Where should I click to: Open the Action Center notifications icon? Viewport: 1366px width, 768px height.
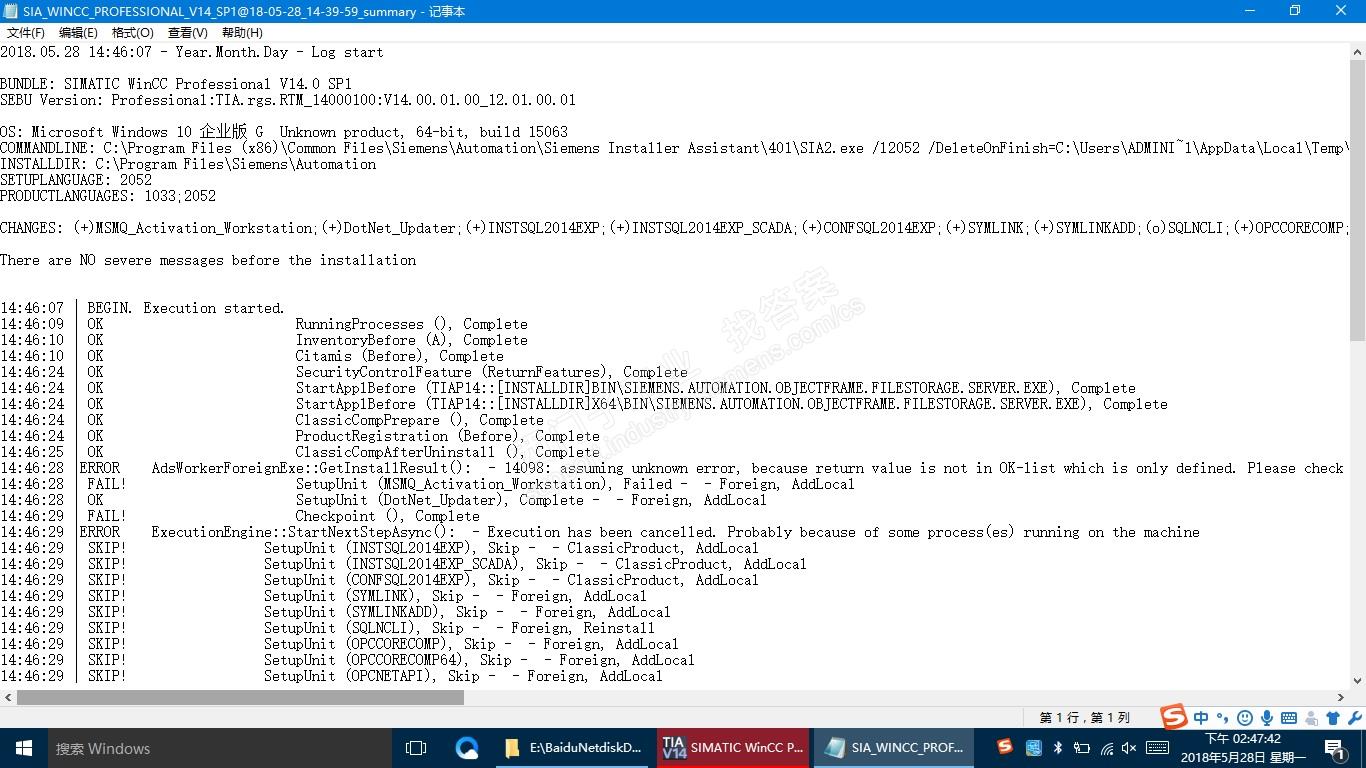(1335, 748)
